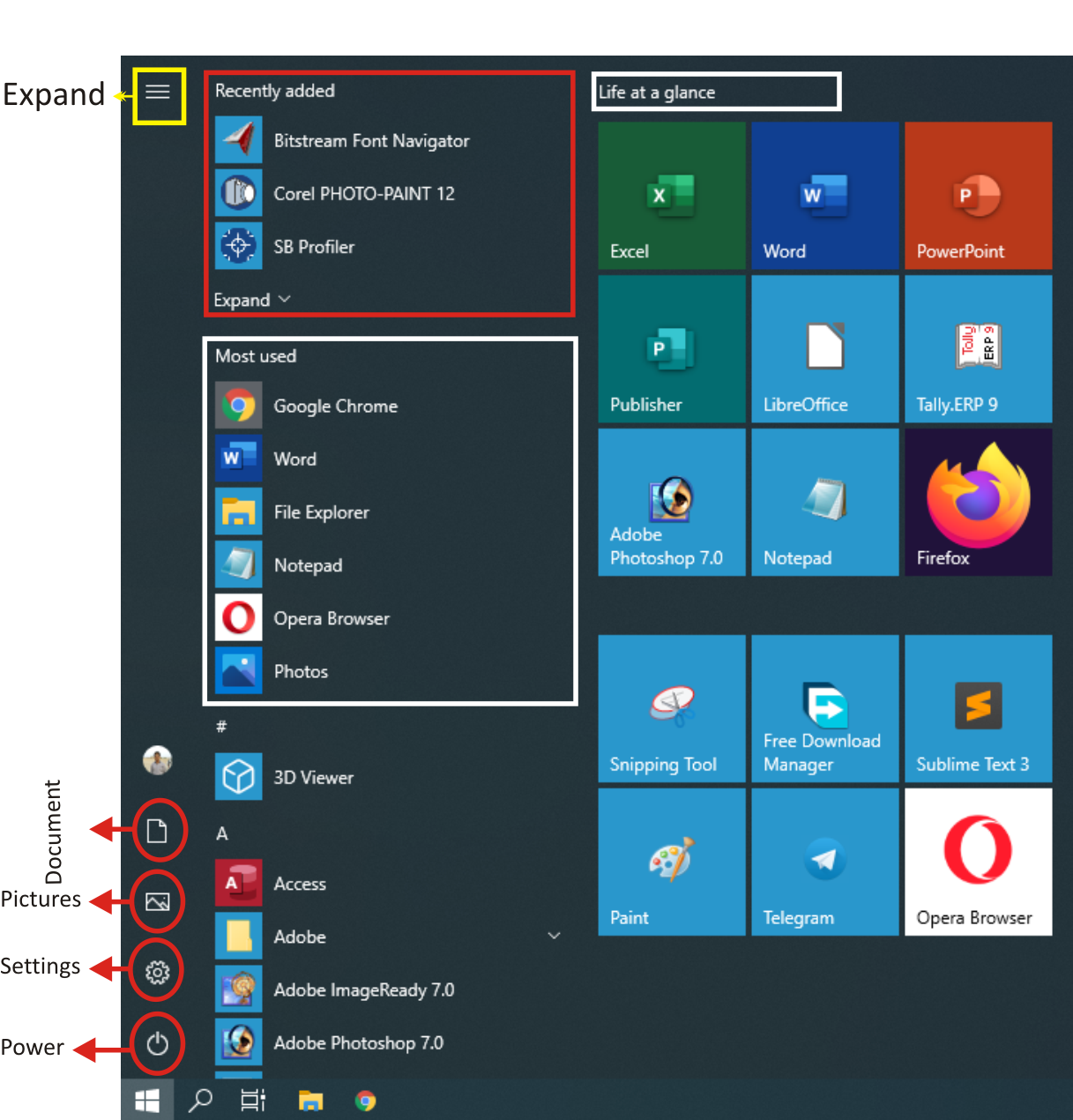This screenshot has height=1120, width=1073.
Task: Click the 'A' letter group header
Action: (222, 833)
